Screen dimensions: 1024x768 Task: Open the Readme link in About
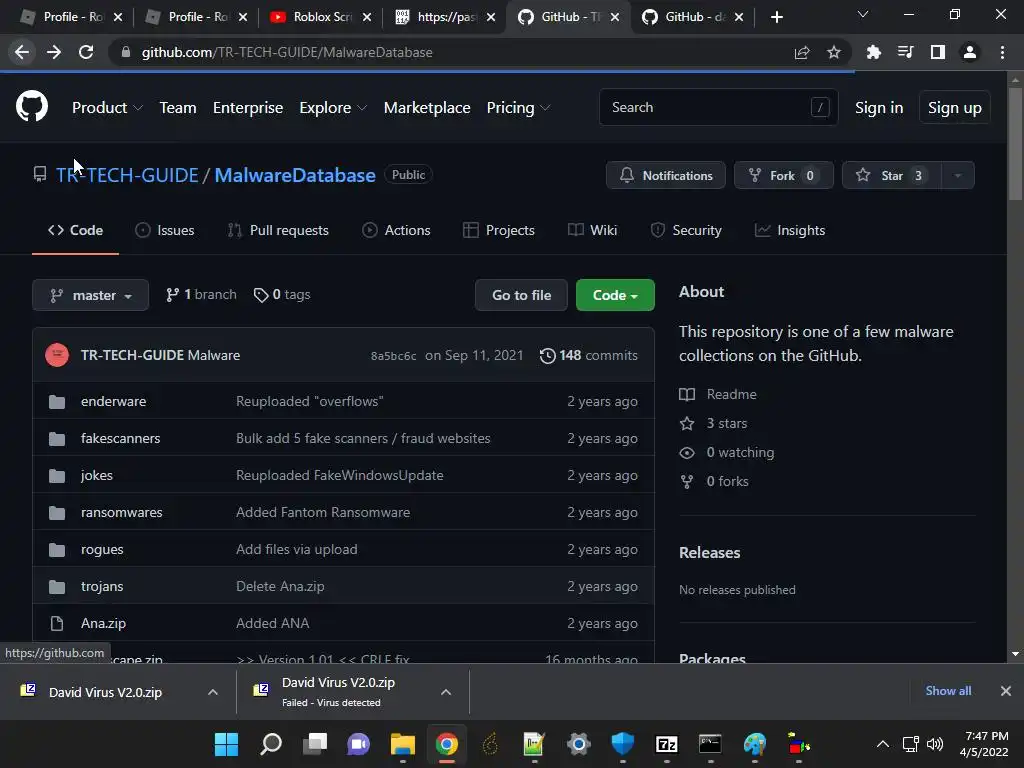click(x=731, y=394)
